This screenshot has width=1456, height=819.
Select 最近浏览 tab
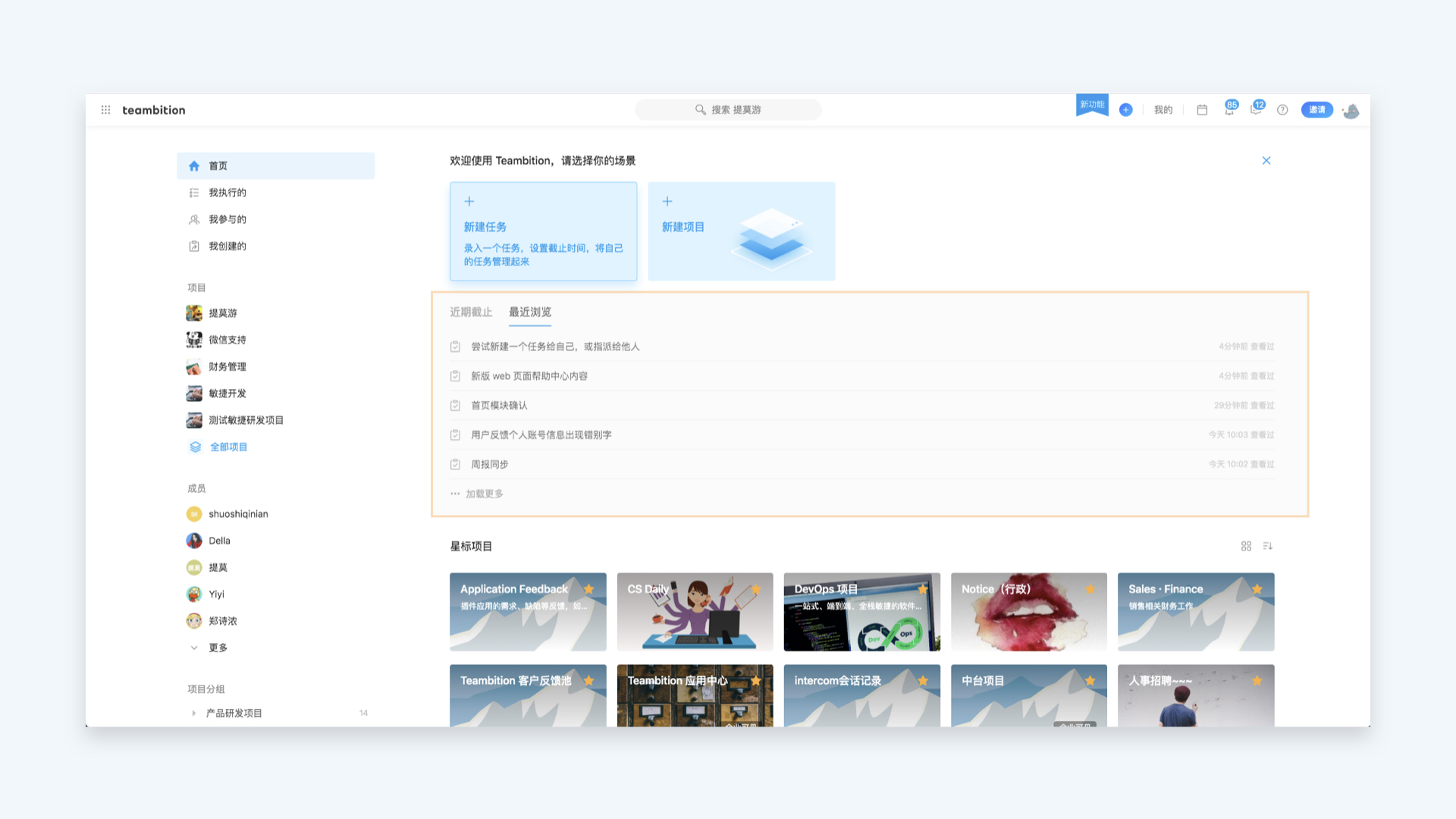click(x=530, y=312)
